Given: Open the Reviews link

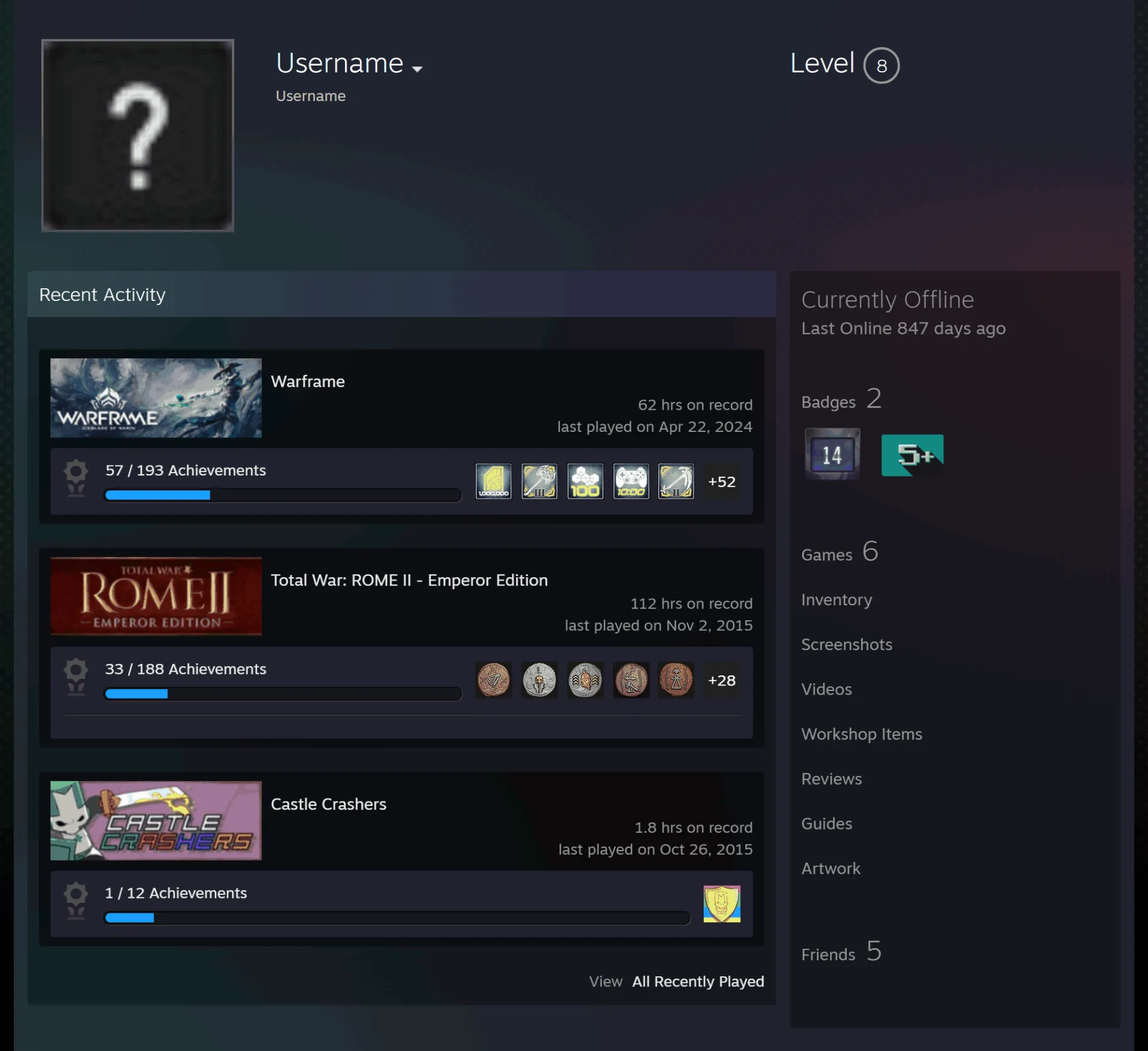Looking at the screenshot, I should [832, 779].
